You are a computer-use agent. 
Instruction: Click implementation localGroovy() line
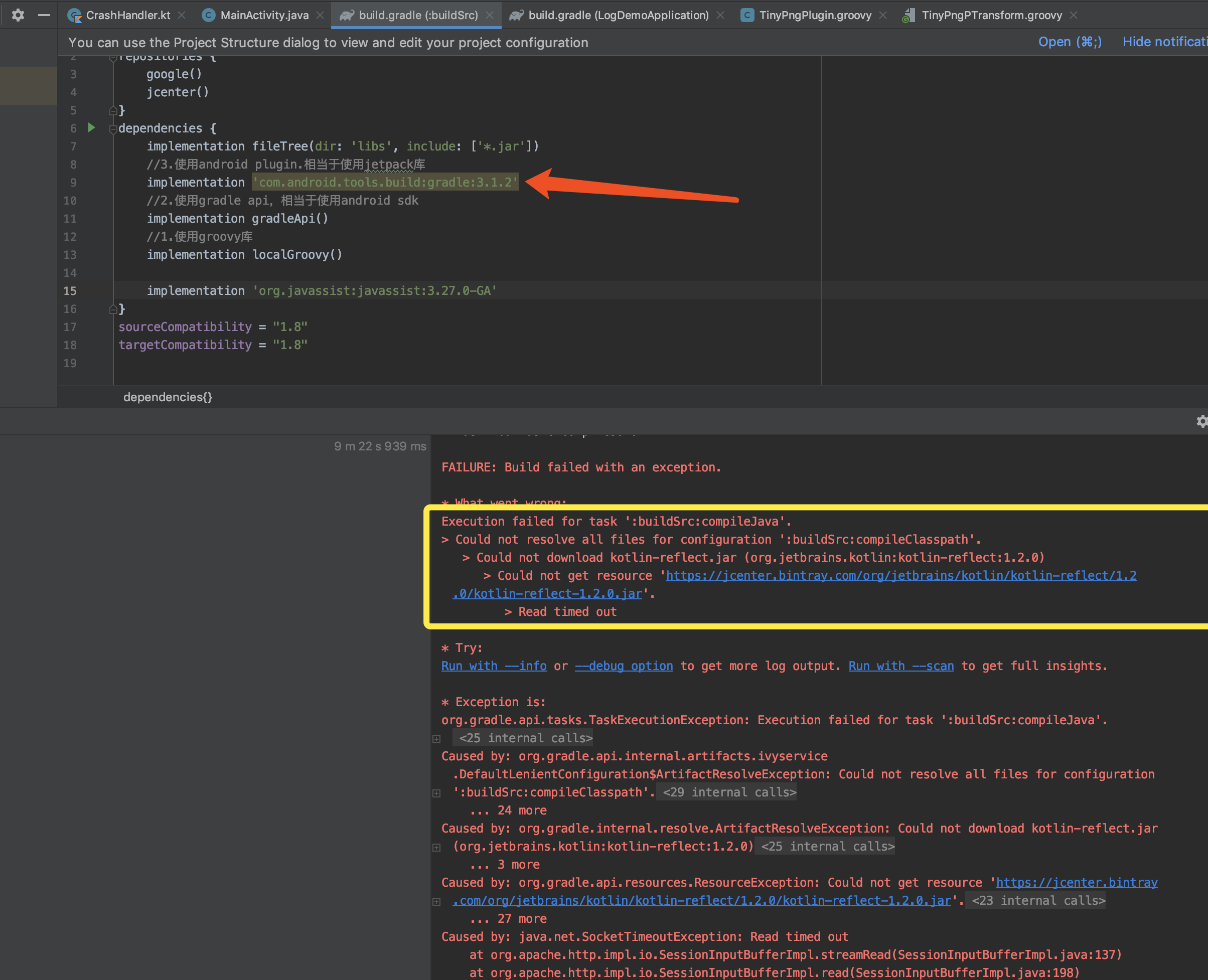244,255
